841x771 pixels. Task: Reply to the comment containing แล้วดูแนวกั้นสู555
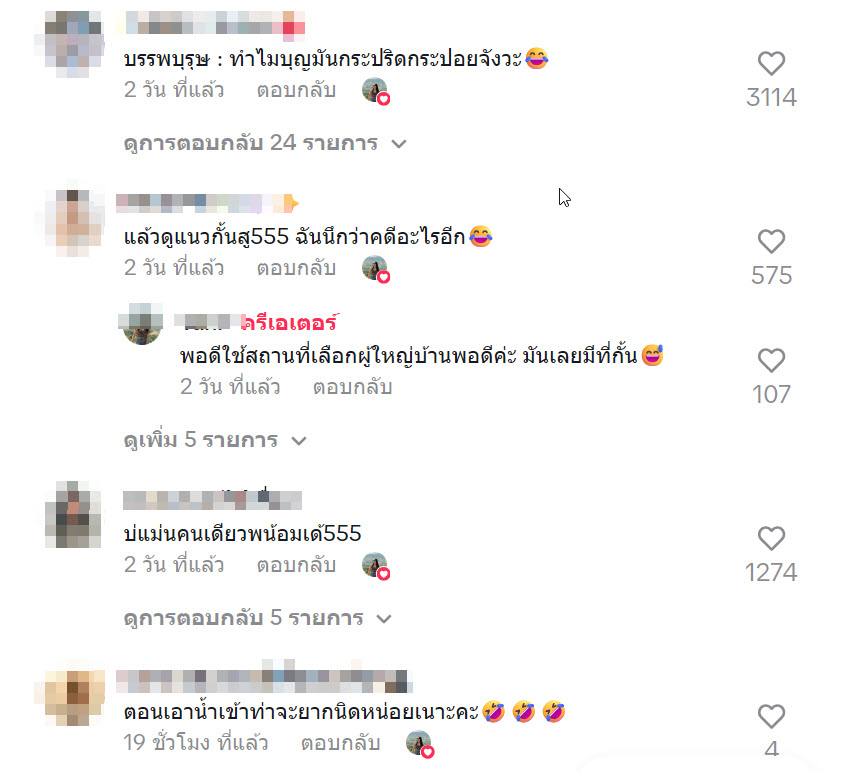296,268
